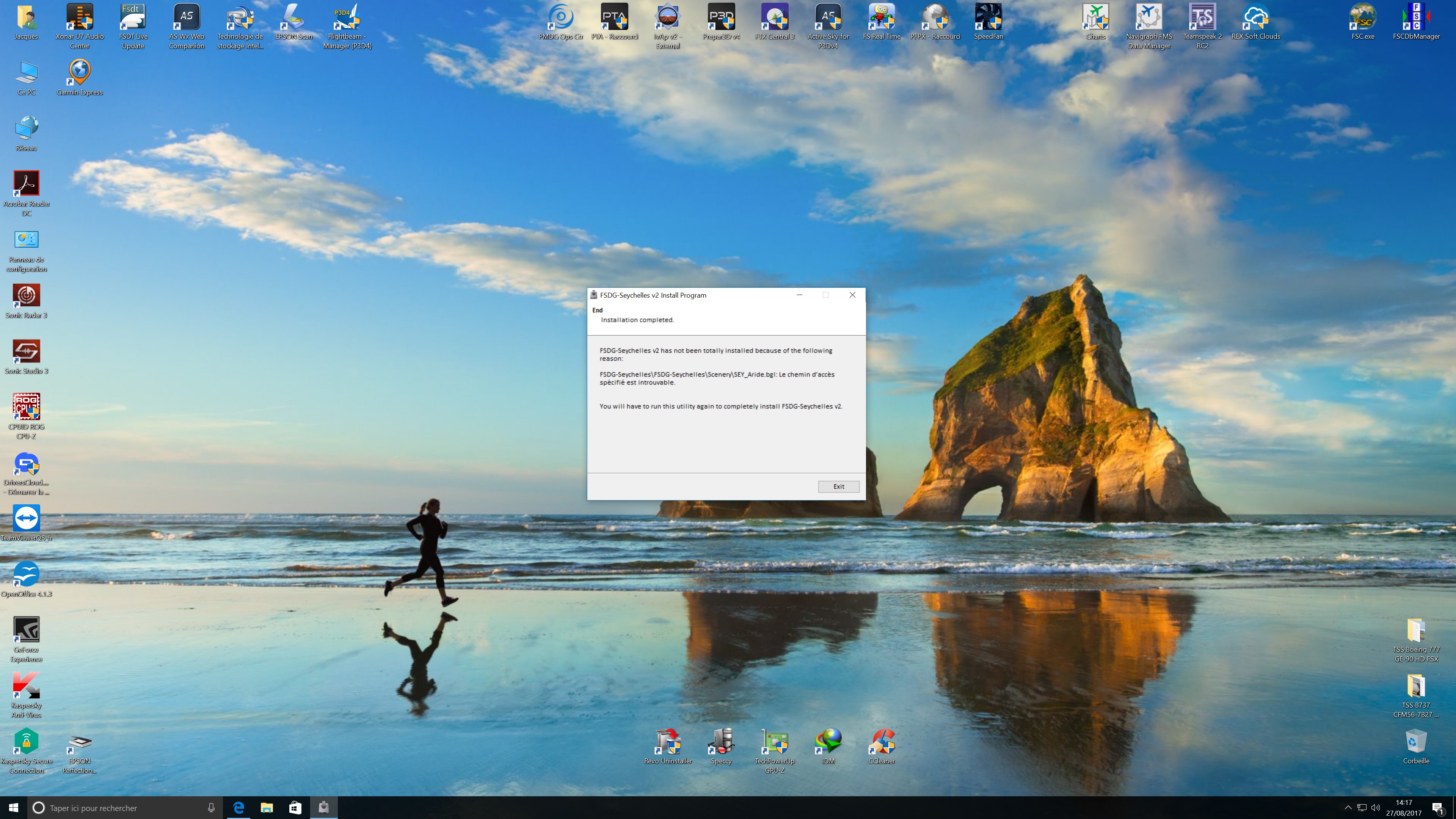This screenshot has height=819, width=1456.
Task: Open Microsoft Edge from taskbar
Action: pos(238,808)
